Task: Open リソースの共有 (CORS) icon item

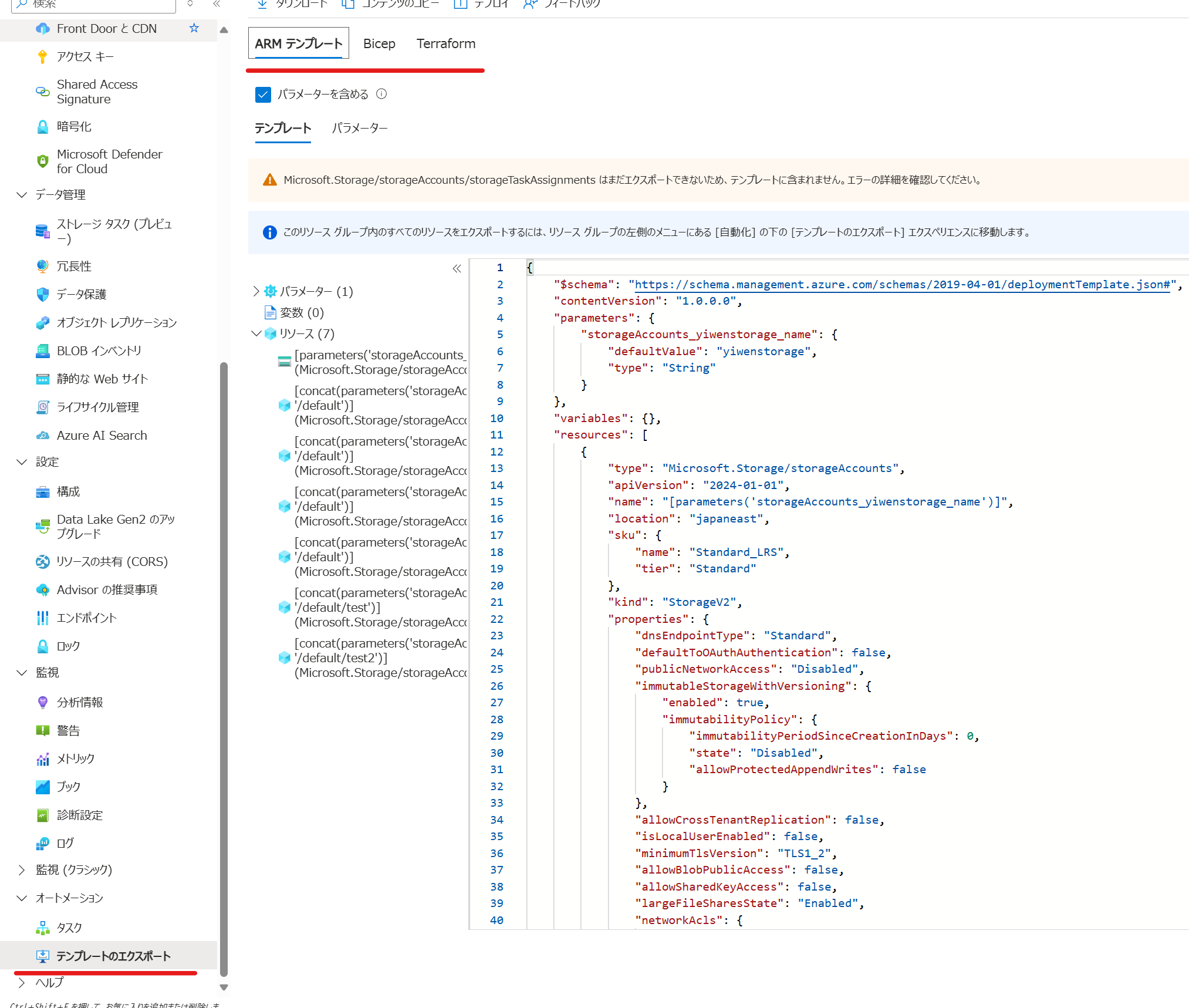Action: tap(43, 562)
